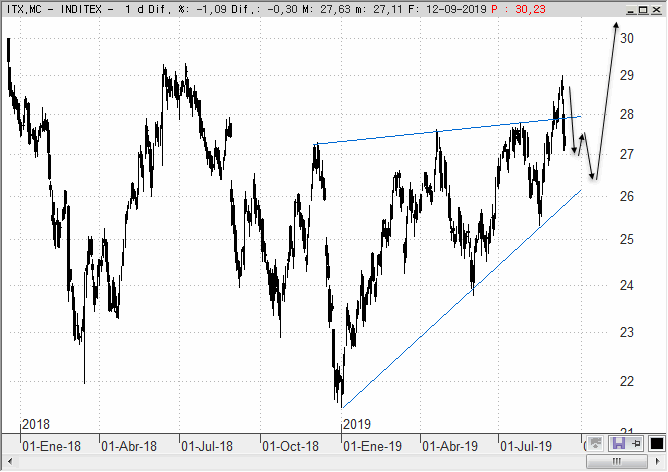Click the 23 price axis label
The image size is (668, 472).
tap(627, 332)
